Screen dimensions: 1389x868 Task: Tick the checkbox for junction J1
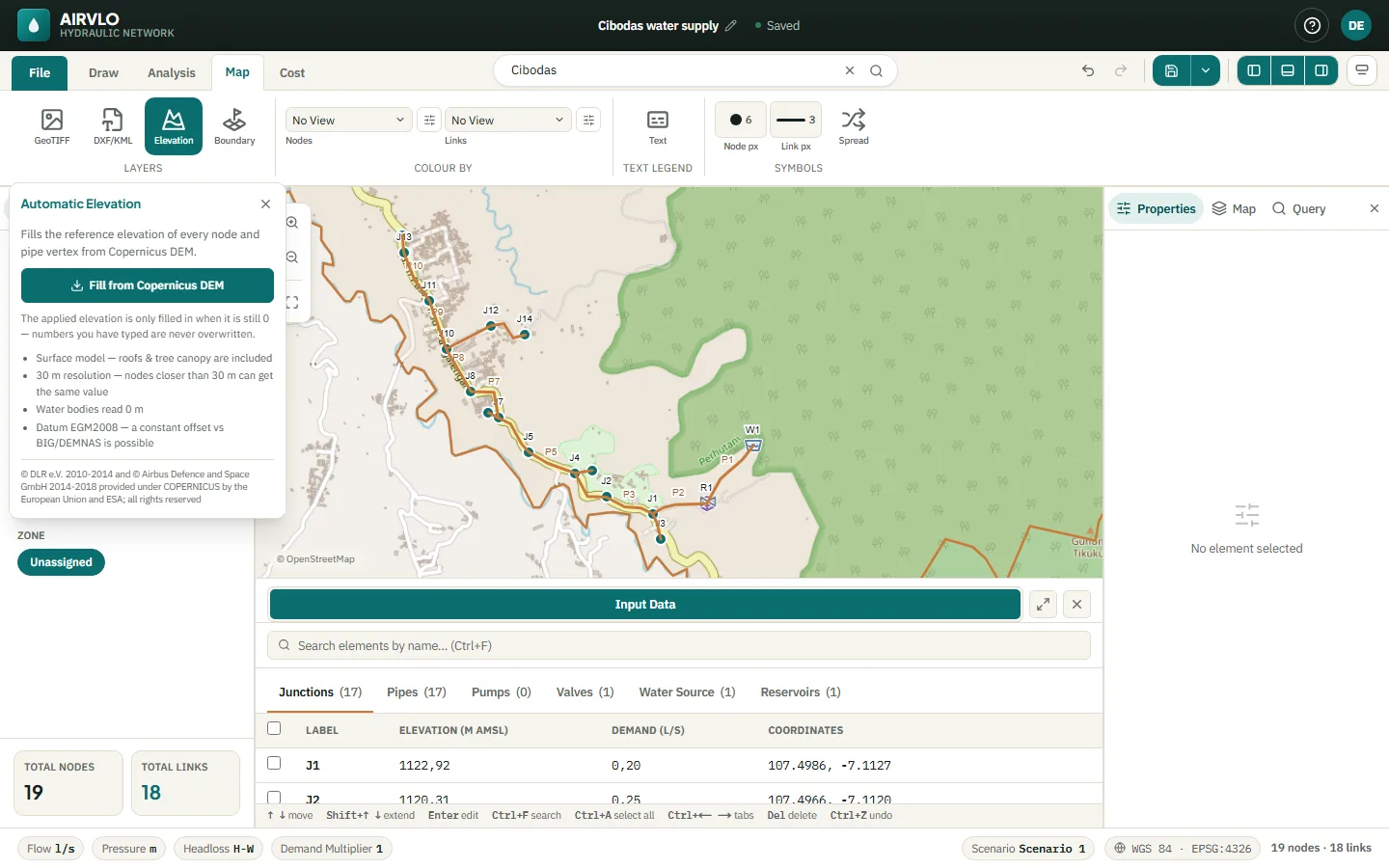pyautogui.click(x=274, y=764)
